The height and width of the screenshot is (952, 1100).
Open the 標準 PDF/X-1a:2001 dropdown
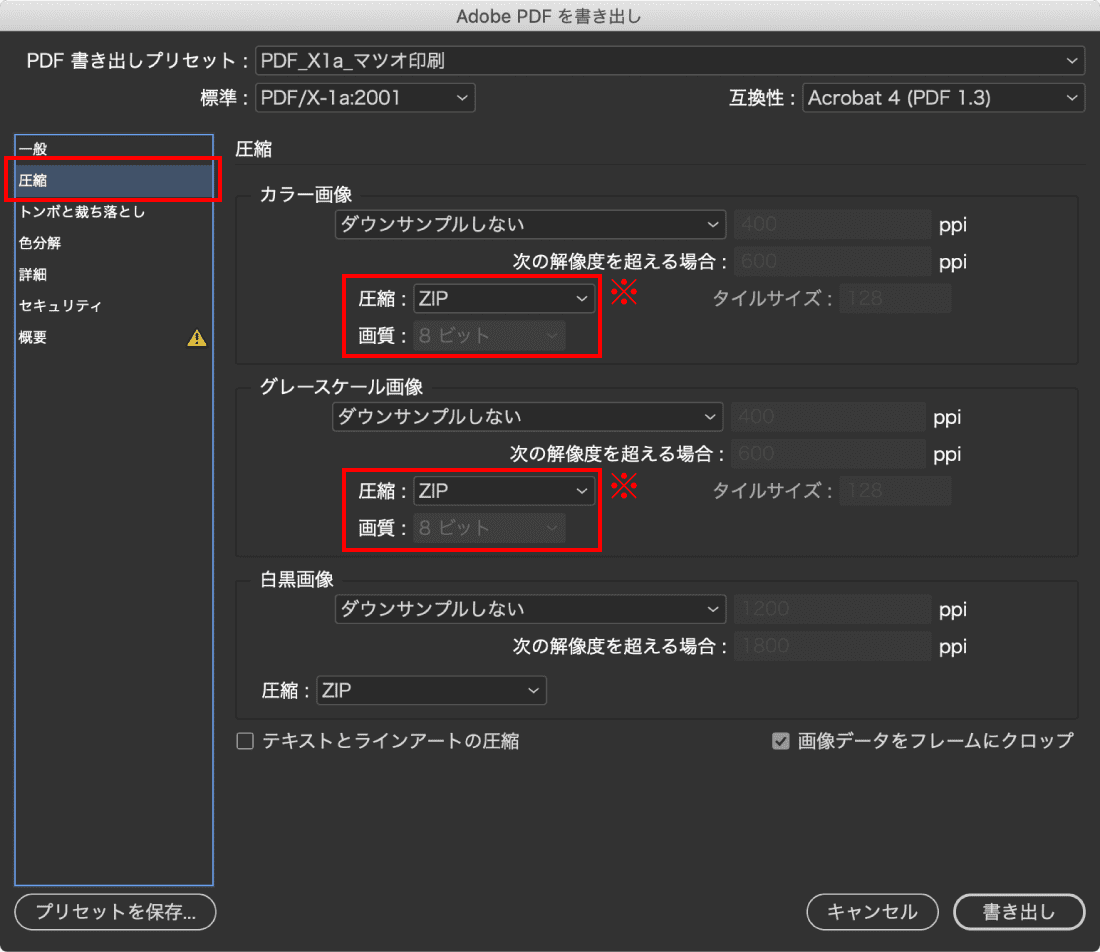[365, 98]
